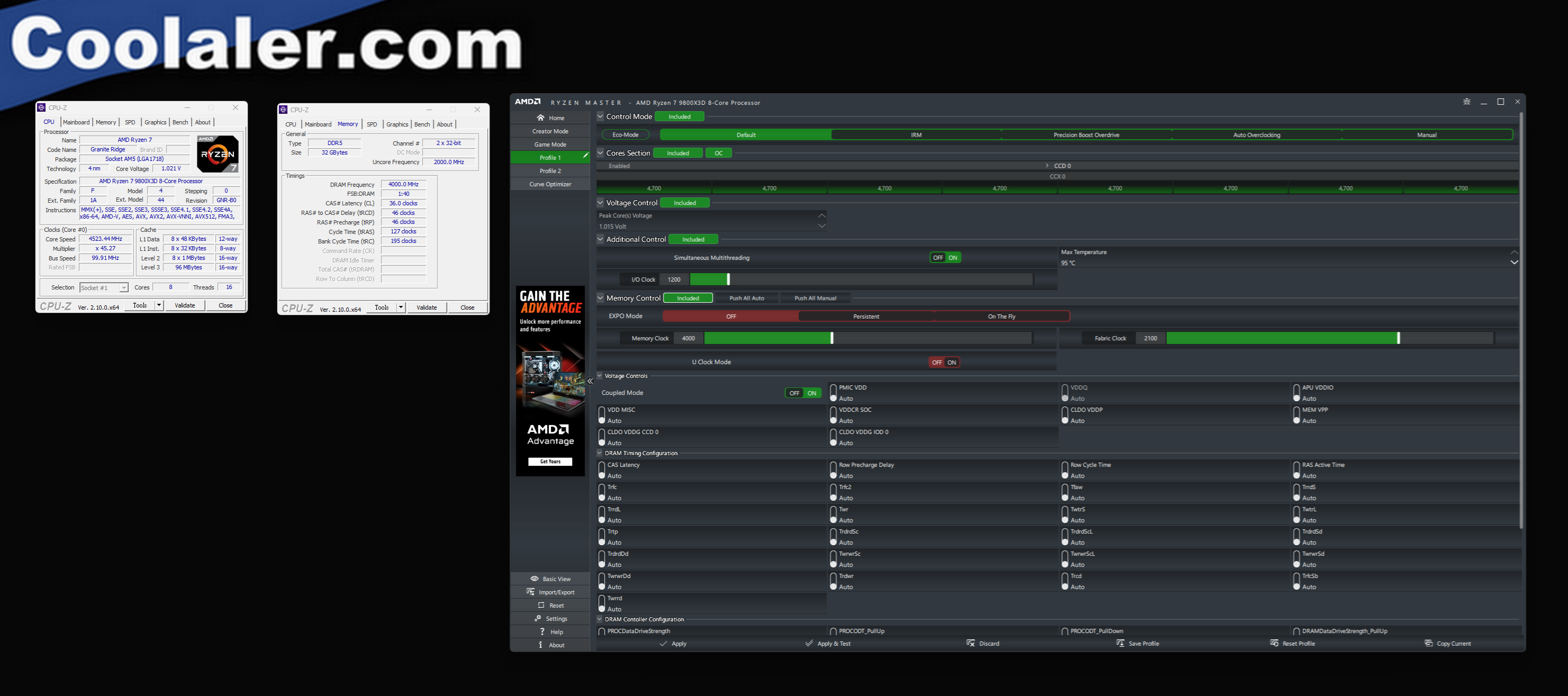Click the Fabric Clock slider handle
The width and height of the screenshot is (1568, 696).
[x=1398, y=338]
